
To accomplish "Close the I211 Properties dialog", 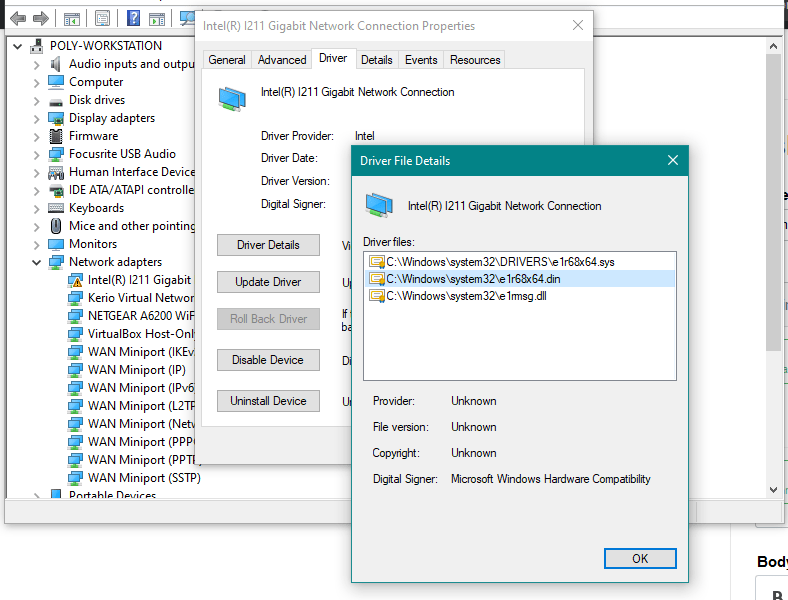I will (578, 25).
